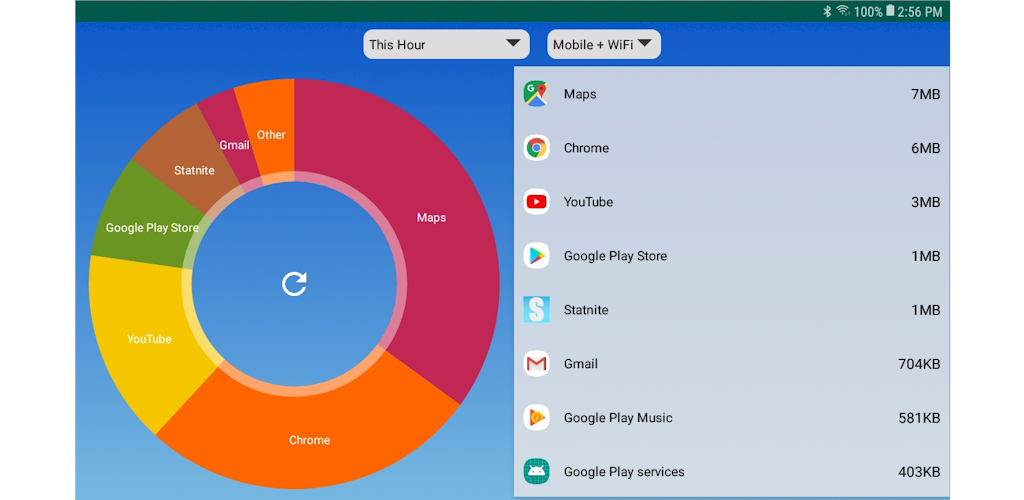This screenshot has width=1024, height=500.
Task: Click the 704KB usage value
Action: pos(920,364)
